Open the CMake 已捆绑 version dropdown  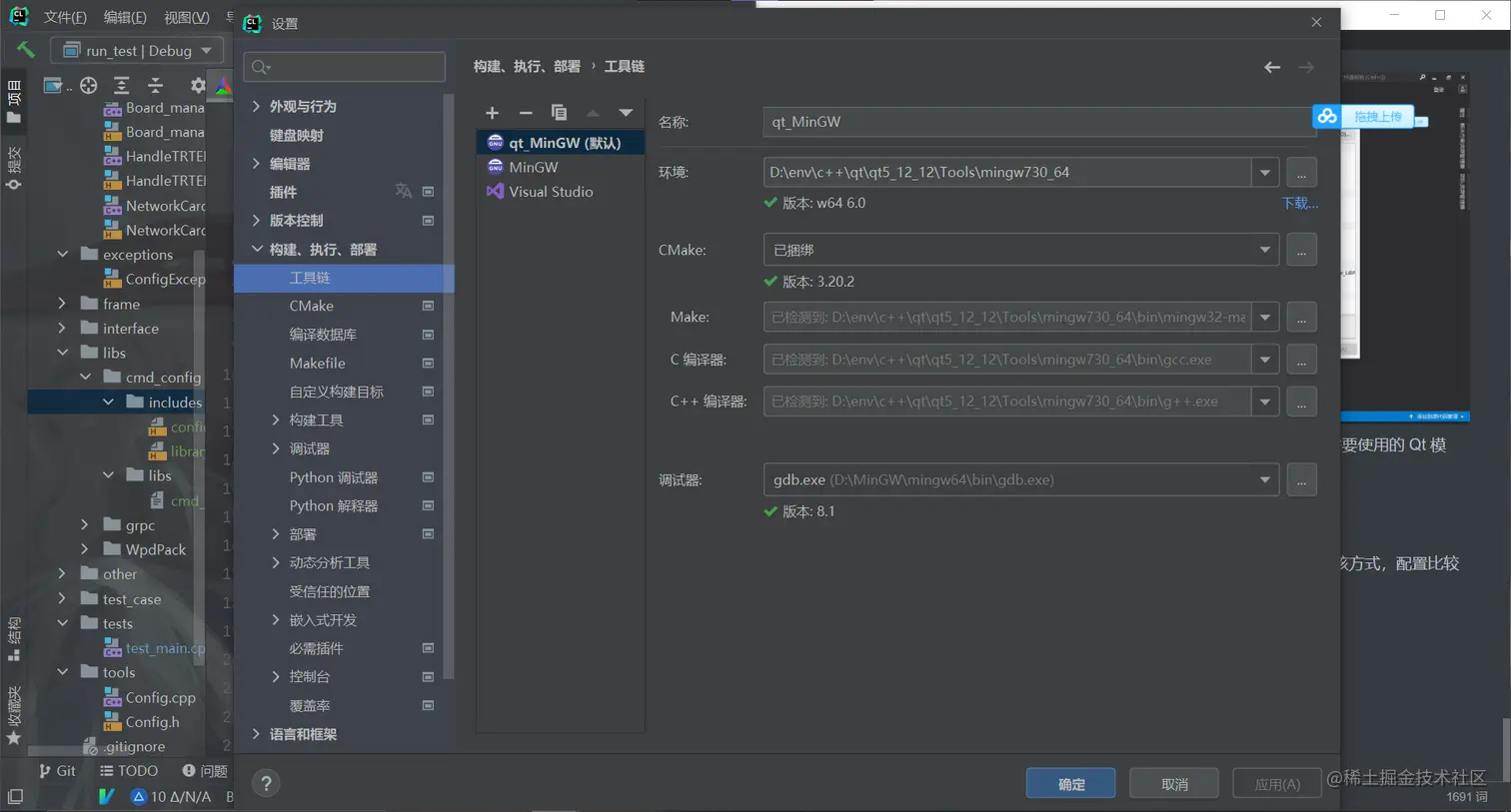[x=1265, y=250]
